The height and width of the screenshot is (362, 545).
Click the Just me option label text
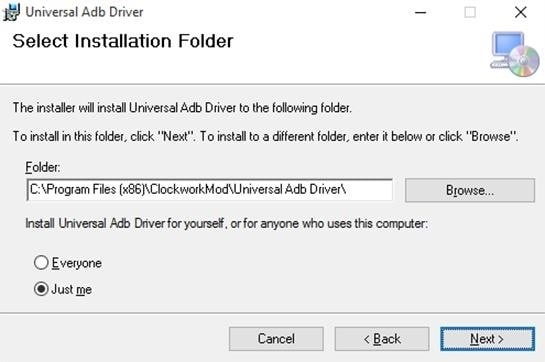click(72, 289)
